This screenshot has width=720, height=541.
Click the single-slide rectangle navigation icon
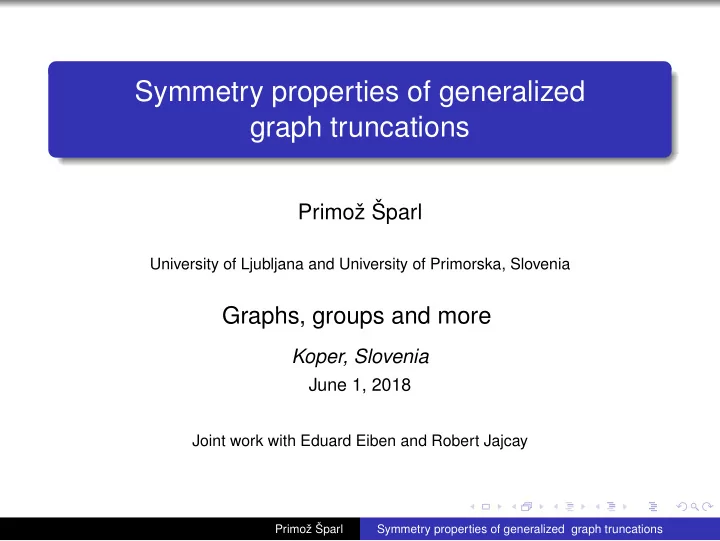pyautogui.click(x=486, y=507)
